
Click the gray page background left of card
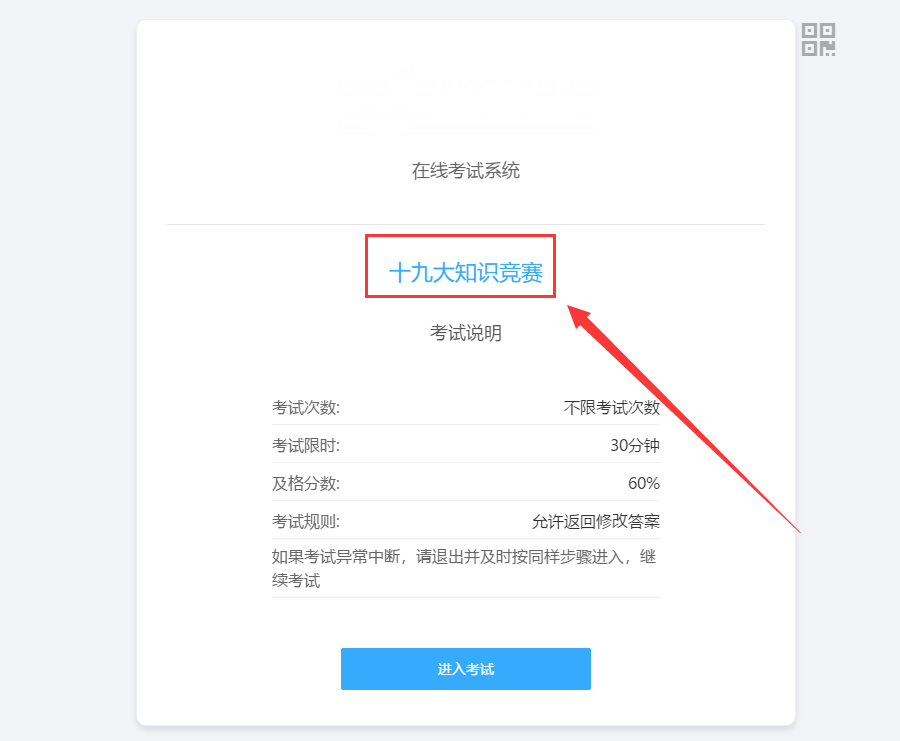point(68,370)
